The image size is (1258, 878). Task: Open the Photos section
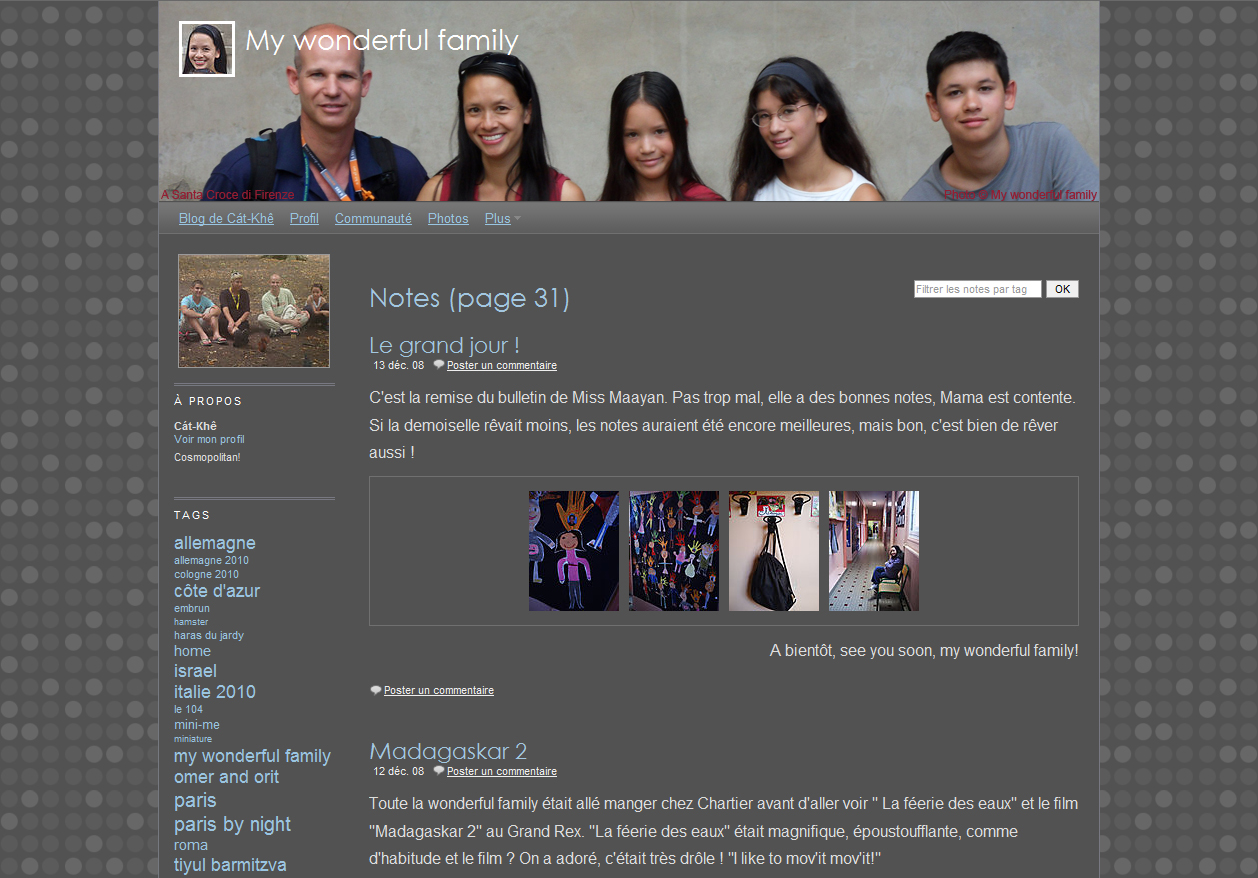(448, 219)
